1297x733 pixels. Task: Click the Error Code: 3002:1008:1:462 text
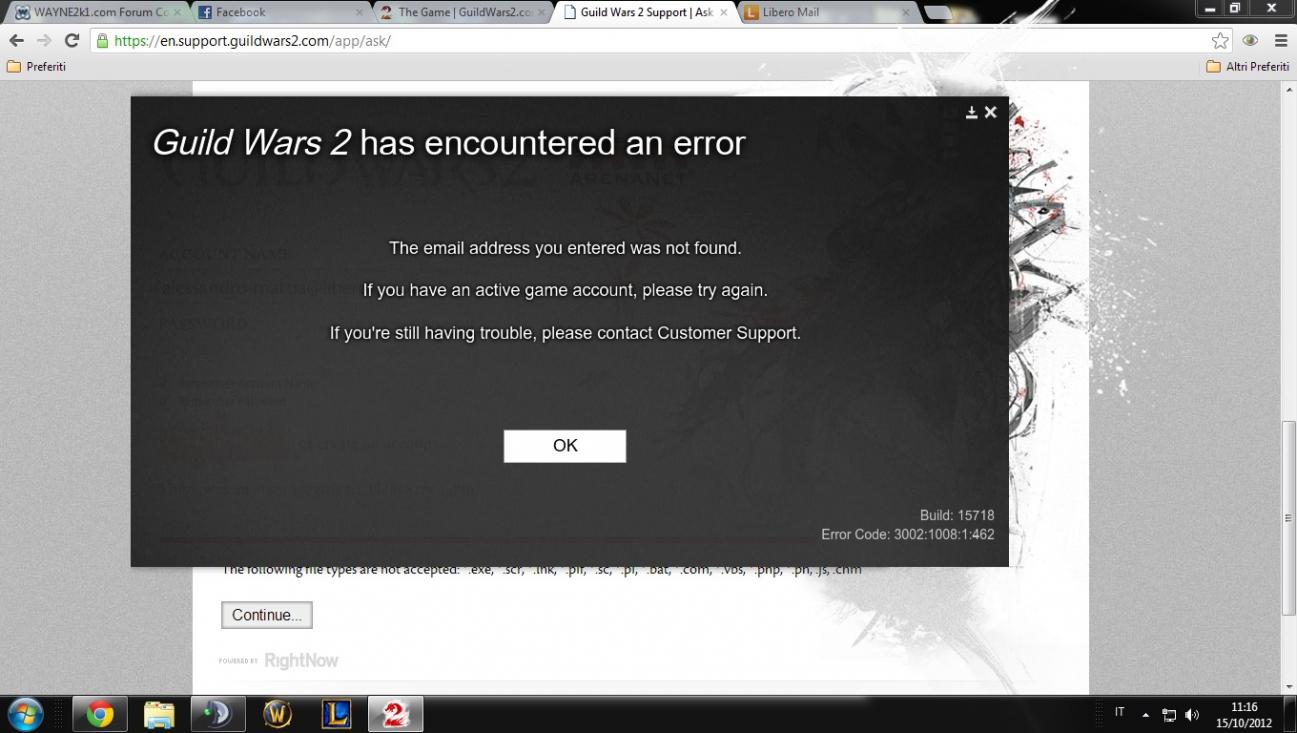(x=908, y=535)
